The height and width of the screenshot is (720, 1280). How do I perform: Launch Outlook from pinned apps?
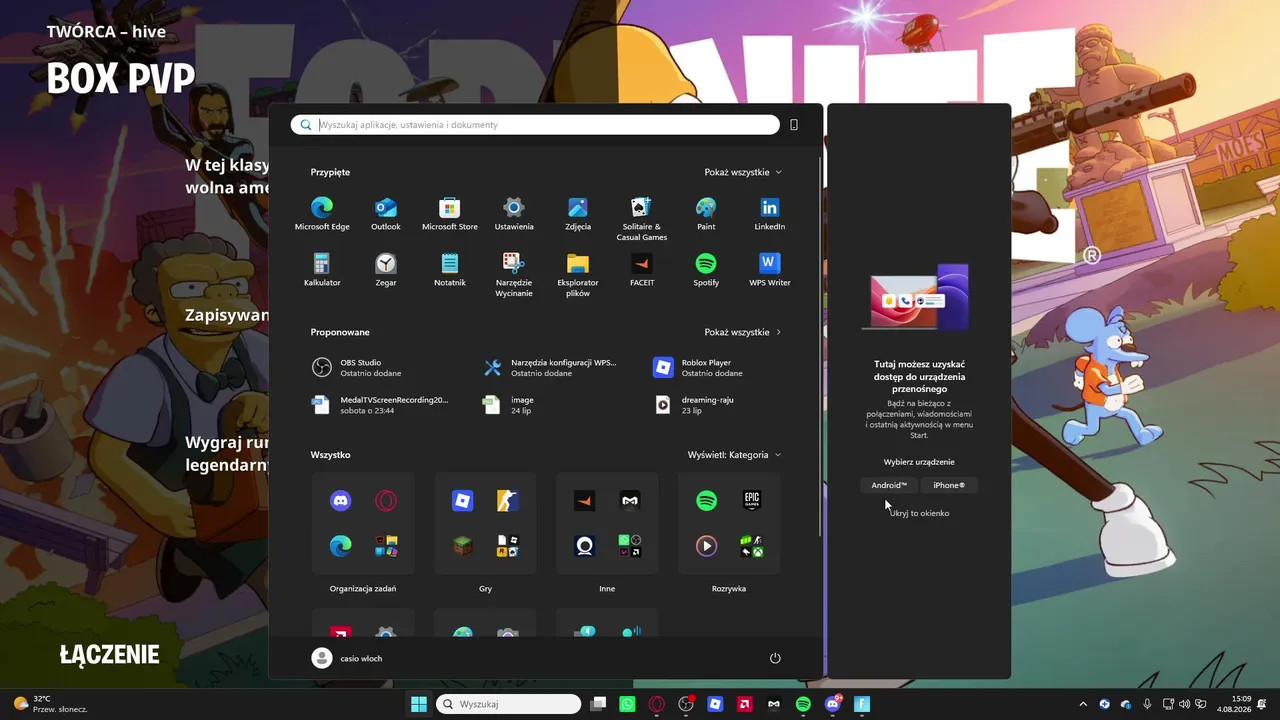[386, 214]
